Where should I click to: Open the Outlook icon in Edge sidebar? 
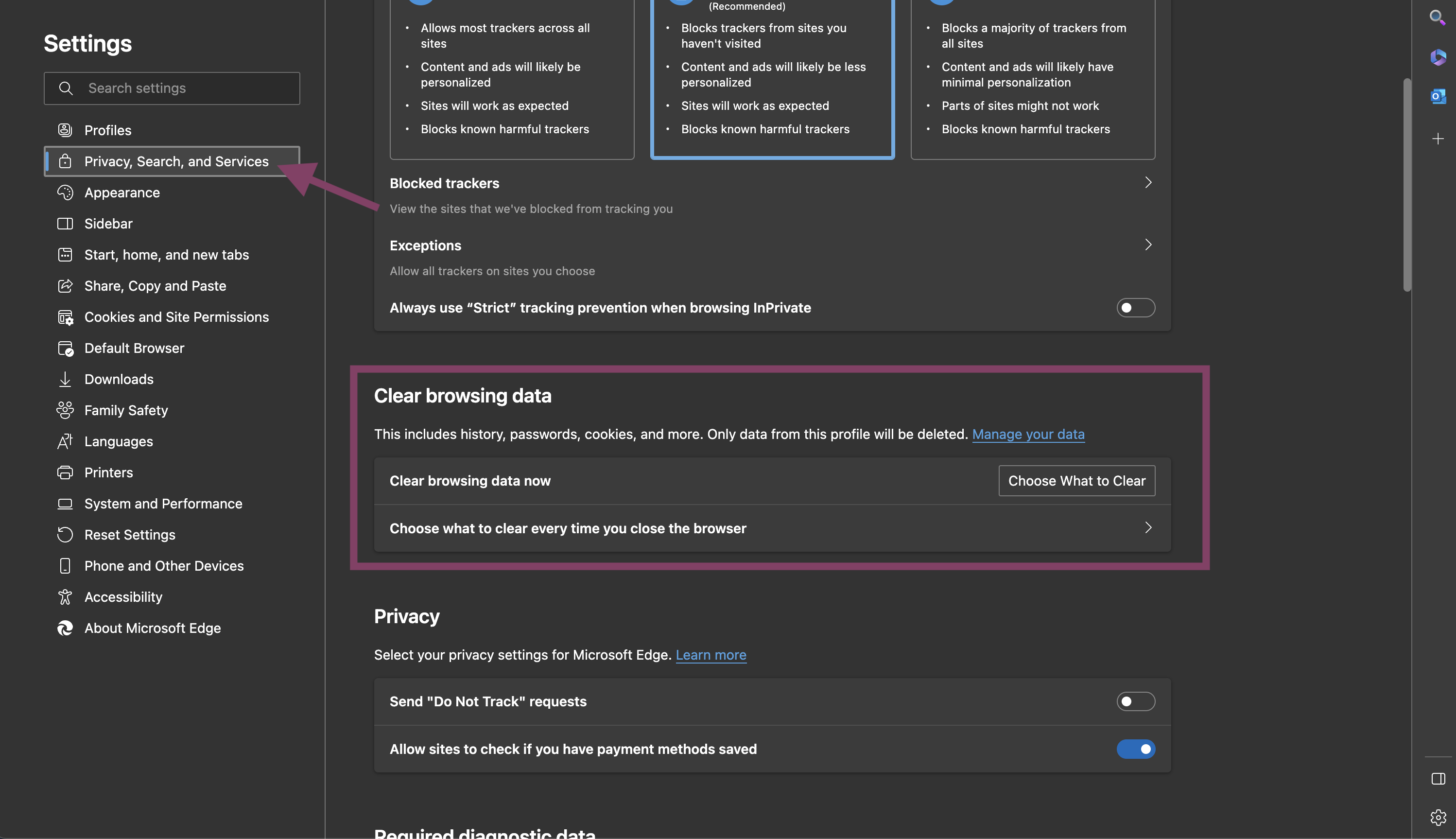click(1438, 96)
